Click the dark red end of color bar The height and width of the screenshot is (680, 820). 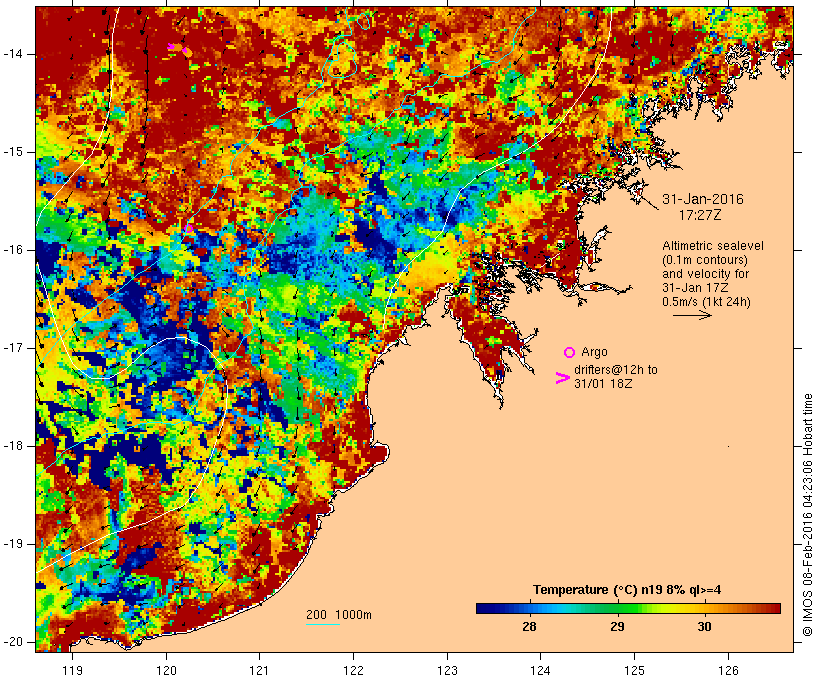775,608
